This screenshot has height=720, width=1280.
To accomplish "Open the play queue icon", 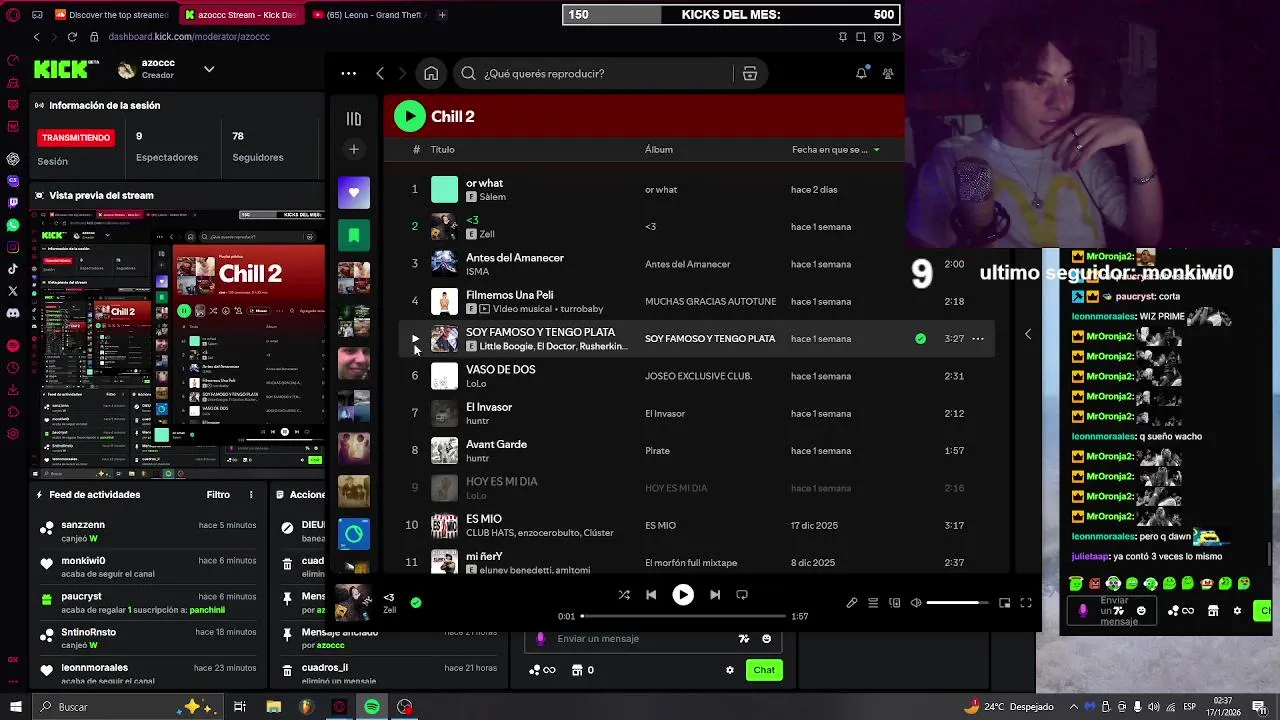I will click(x=873, y=603).
